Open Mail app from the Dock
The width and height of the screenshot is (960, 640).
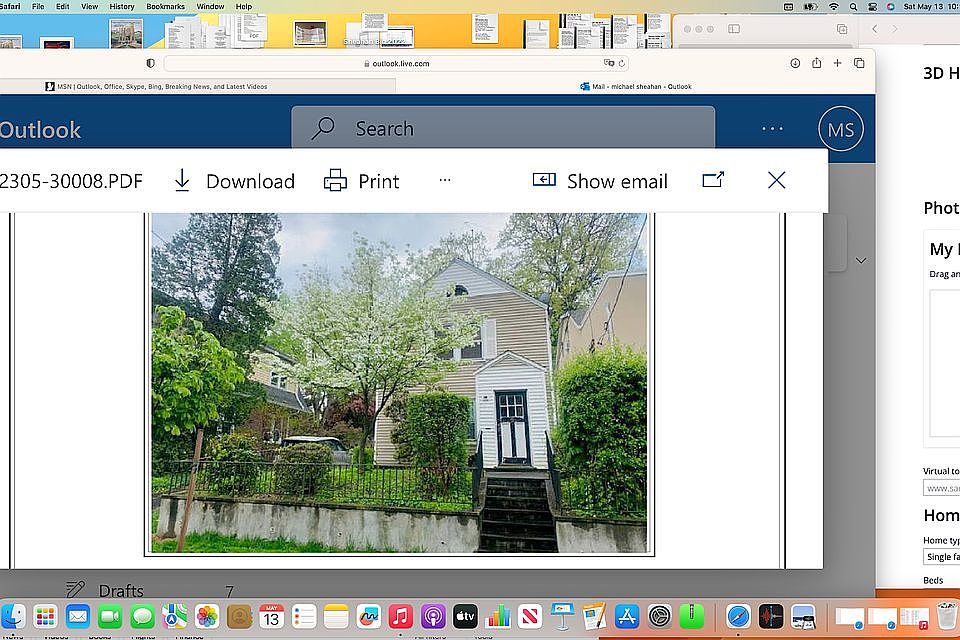tap(78, 616)
